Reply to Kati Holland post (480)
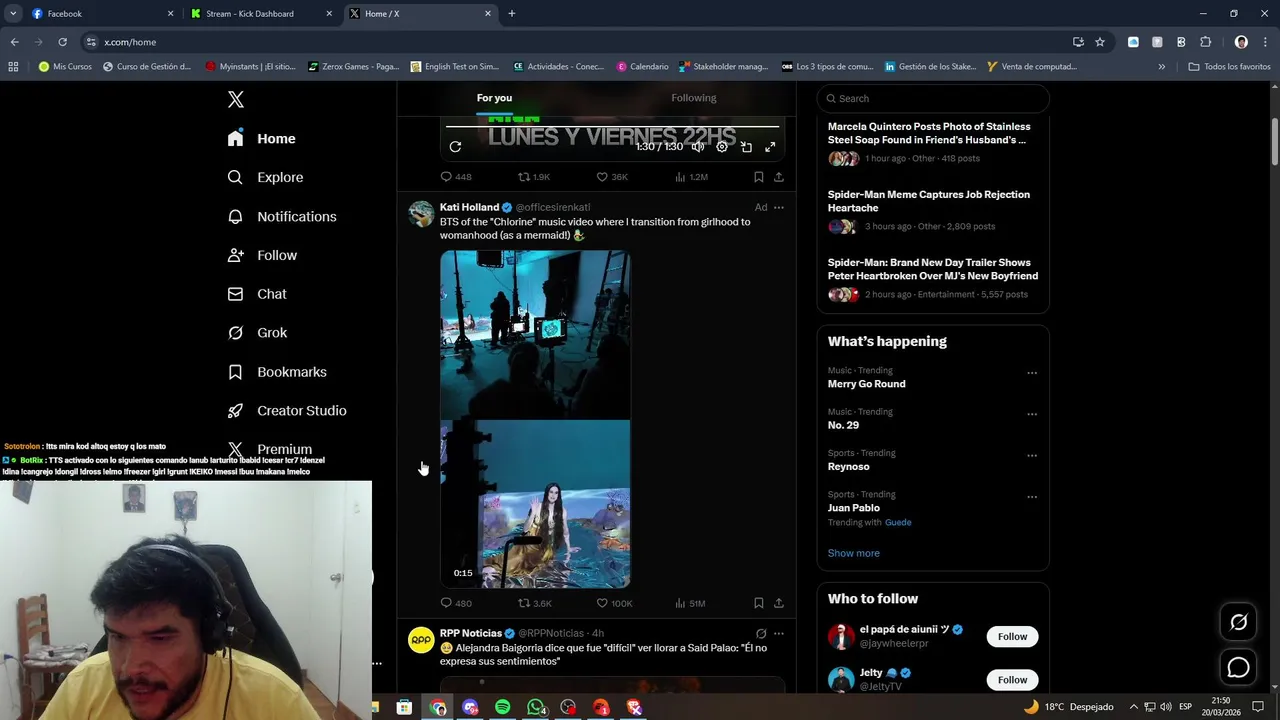 (x=456, y=603)
